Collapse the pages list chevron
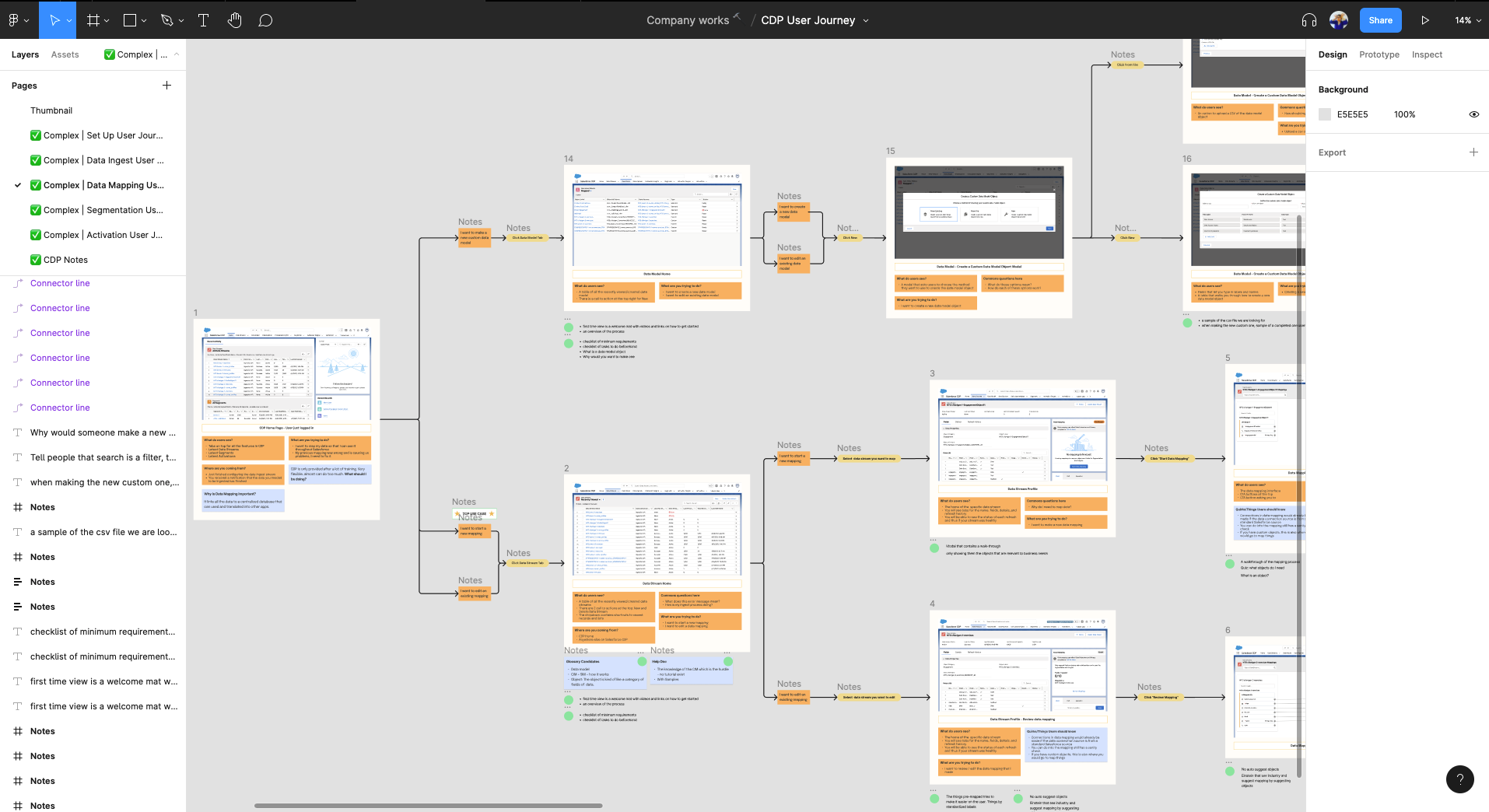Screen dimensions: 1489x812 [x=177, y=54]
